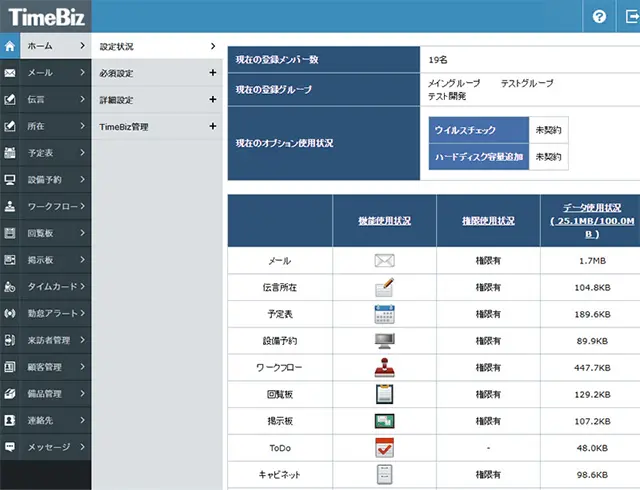Click the 権限使用状況 column header link

(488, 220)
